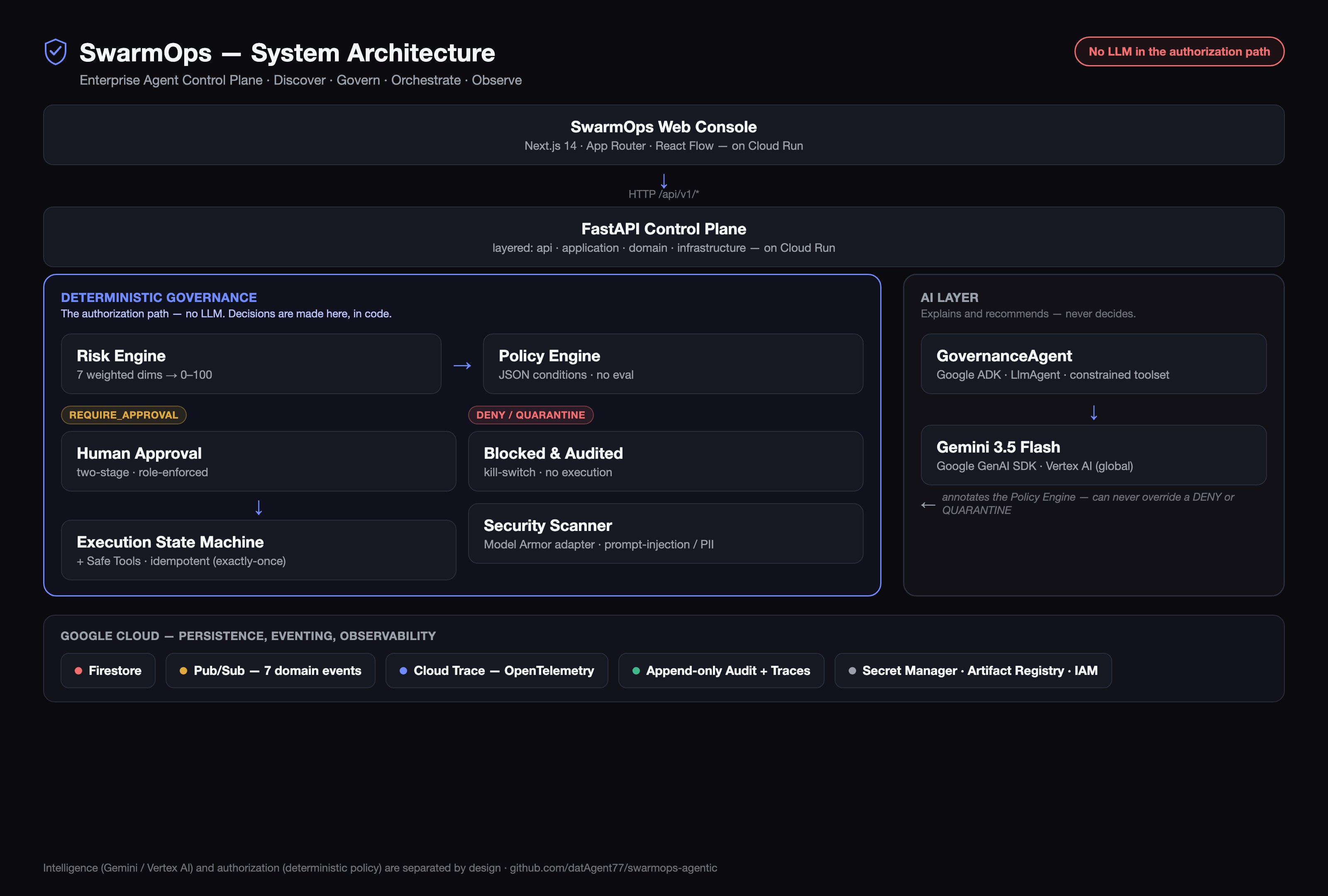The image size is (1328, 896).
Task: Click the Firestore chip
Action: pyautogui.click(x=108, y=670)
